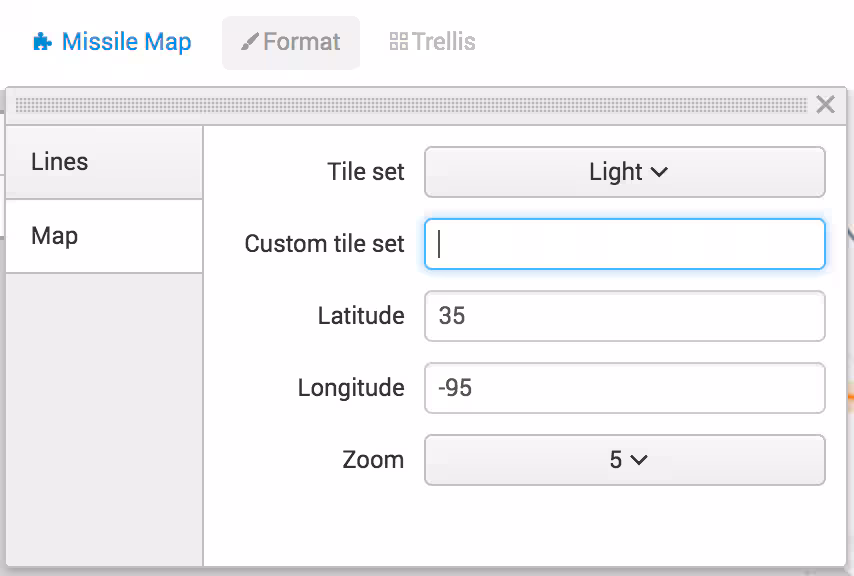This screenshot has height=576, width=854.
Task: Click the "Custom tile set" label text
Action: (x=324, y=244)
